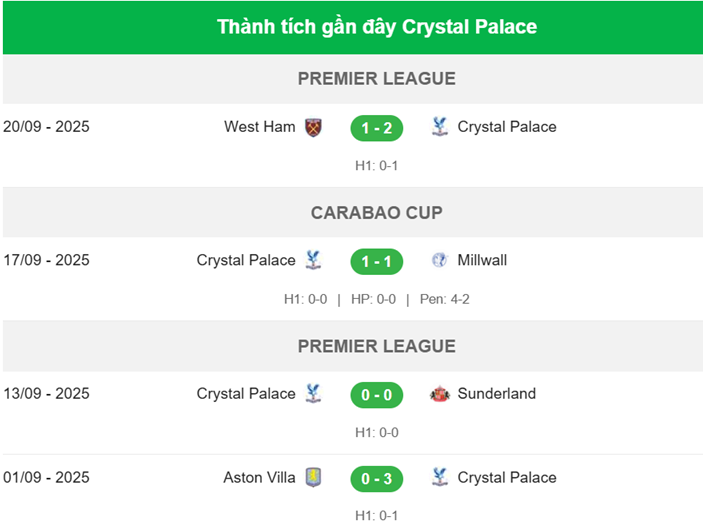Image resolution: width=708 pixels, height=529 pixels.
Task: Open the 1 - 1 score badge
Action: pyautogui.click(x=376, y=262)
